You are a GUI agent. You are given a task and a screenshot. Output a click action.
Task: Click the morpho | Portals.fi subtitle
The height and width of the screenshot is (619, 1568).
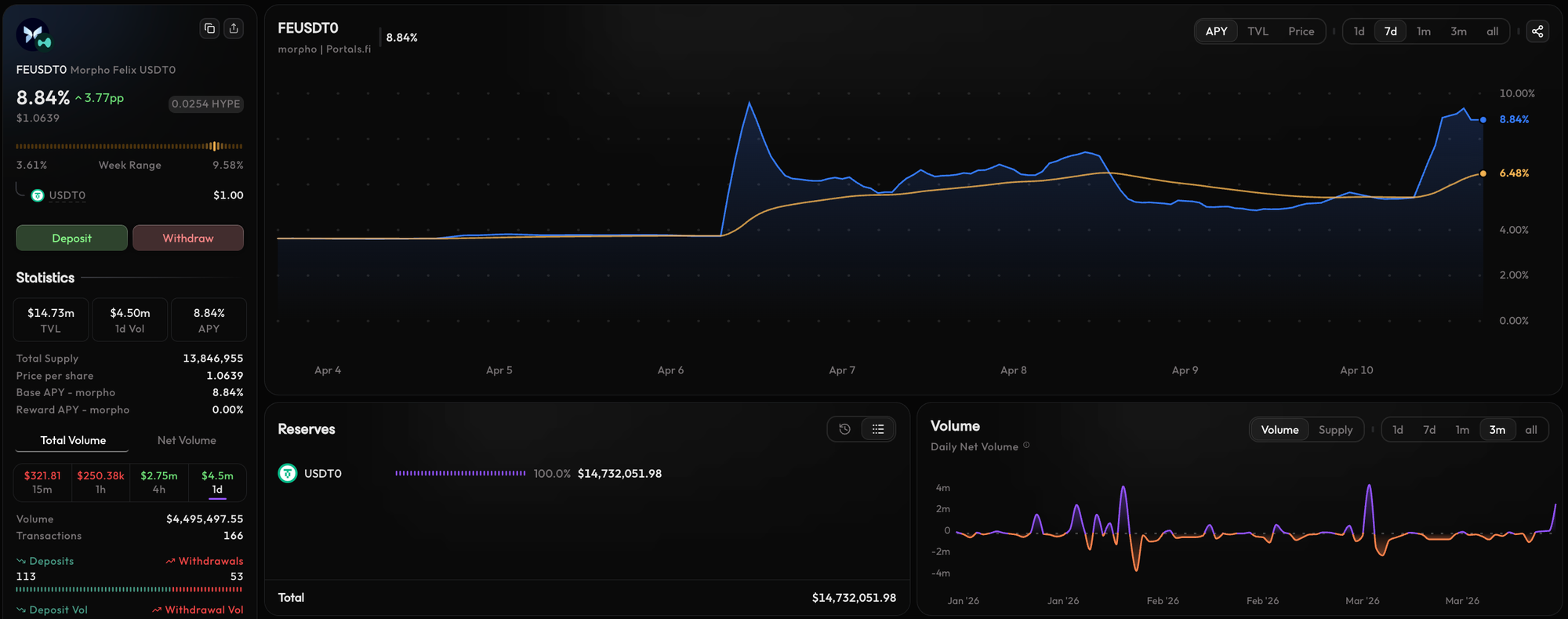(x=325, y=49)
